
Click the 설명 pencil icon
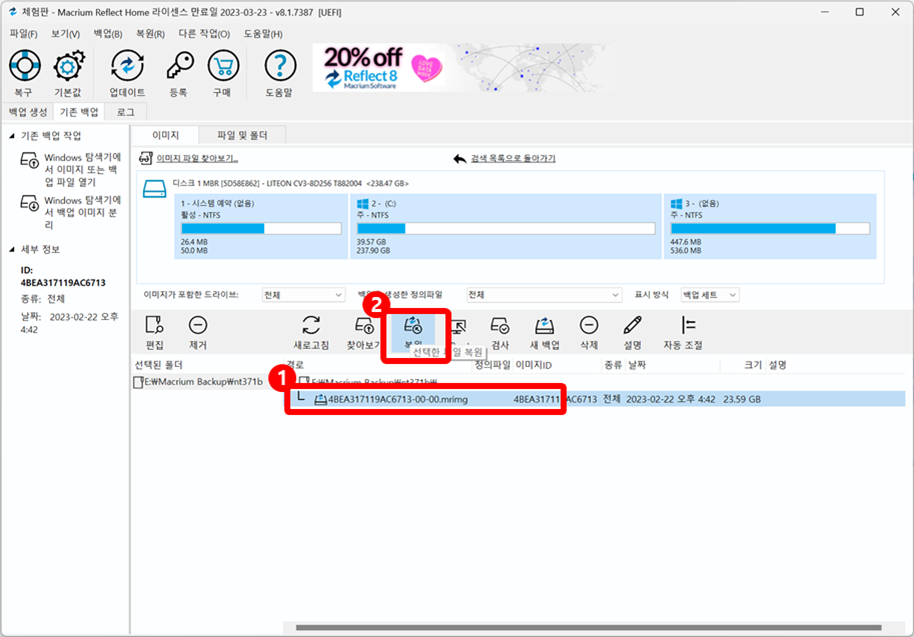[x=632, y=325]
